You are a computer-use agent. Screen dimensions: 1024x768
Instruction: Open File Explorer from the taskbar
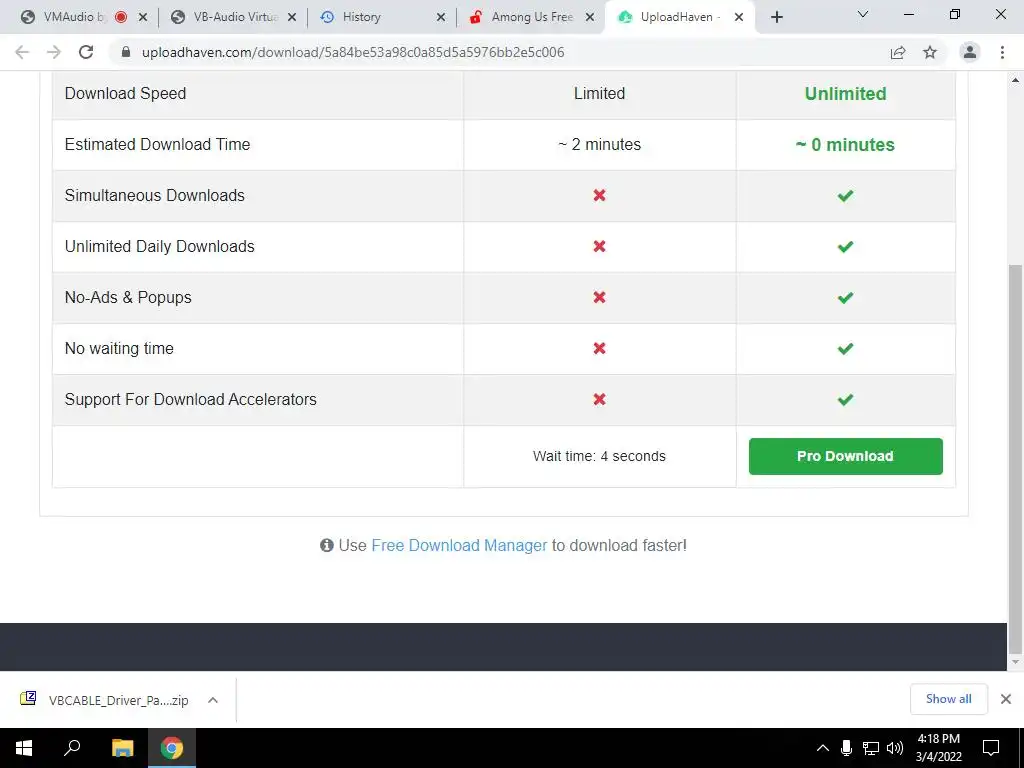[x=122, y=748]
